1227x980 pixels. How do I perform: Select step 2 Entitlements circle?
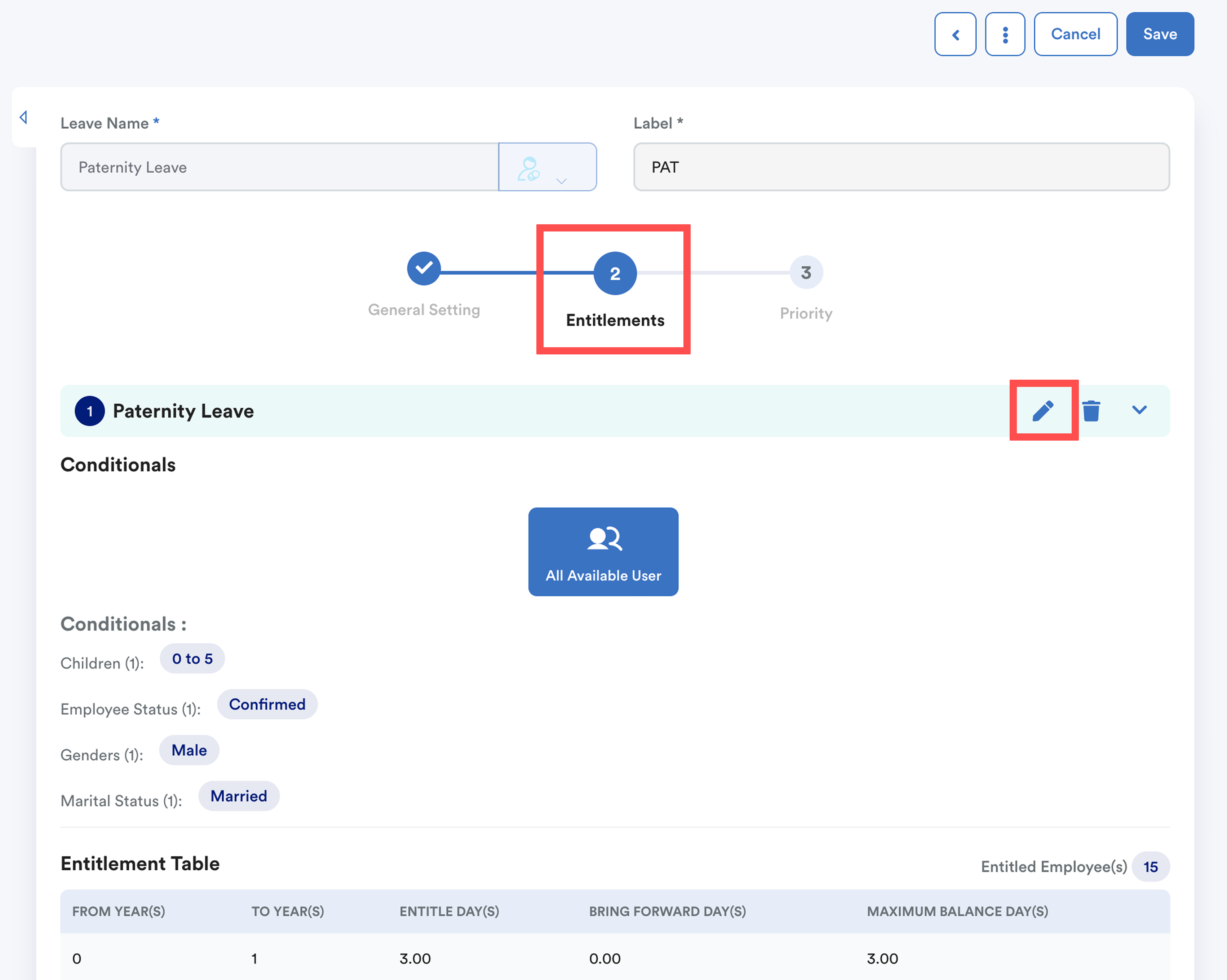click(x=615, y=273)
